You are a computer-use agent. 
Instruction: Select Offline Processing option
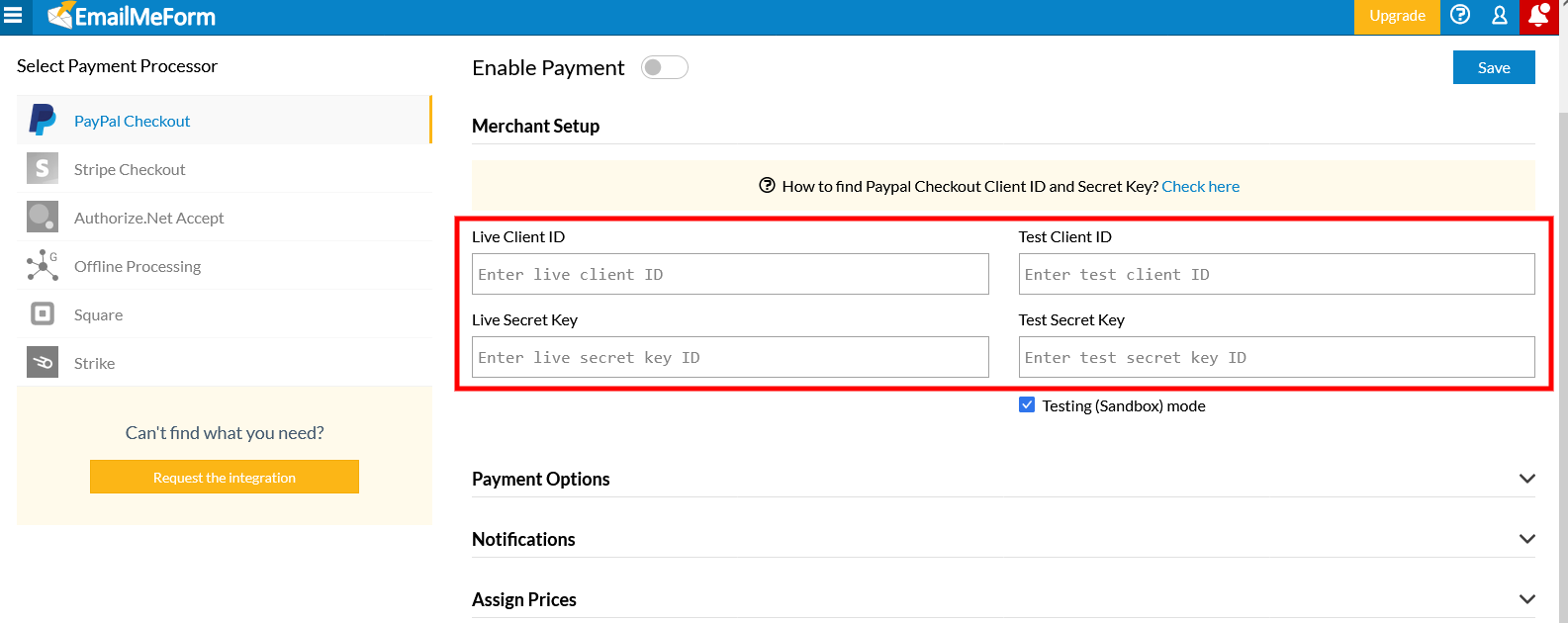[x=225, y=266]
